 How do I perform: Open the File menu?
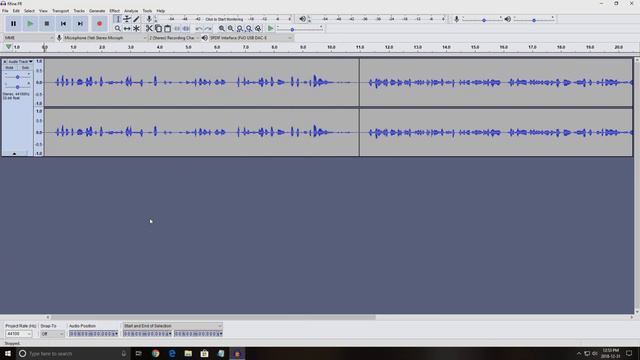pos(5,11)
